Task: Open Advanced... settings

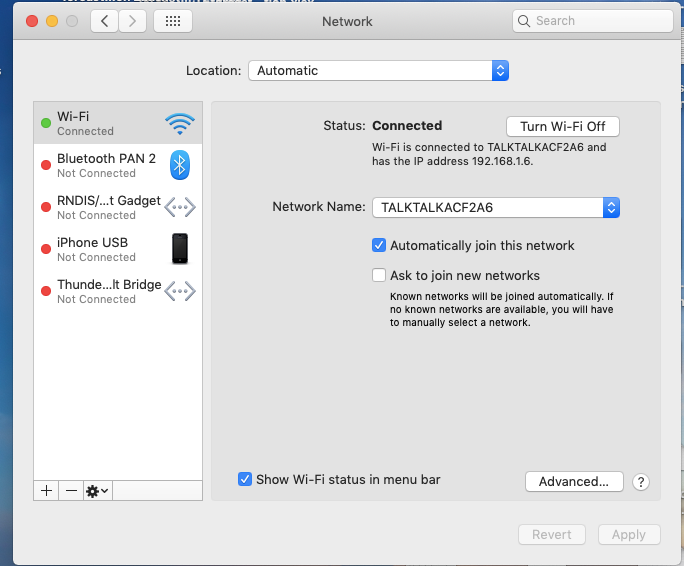Action: (574, 482)
